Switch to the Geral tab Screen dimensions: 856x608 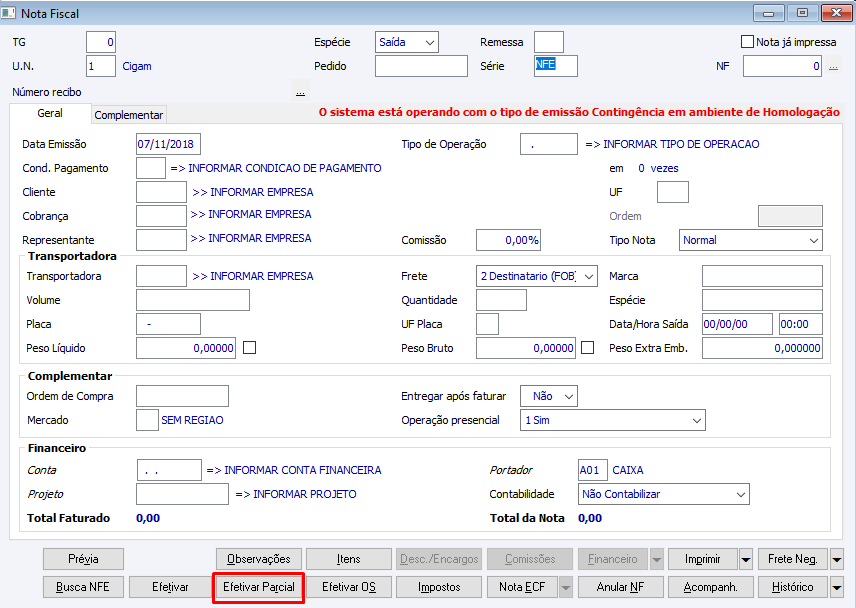tap(50, 114)
